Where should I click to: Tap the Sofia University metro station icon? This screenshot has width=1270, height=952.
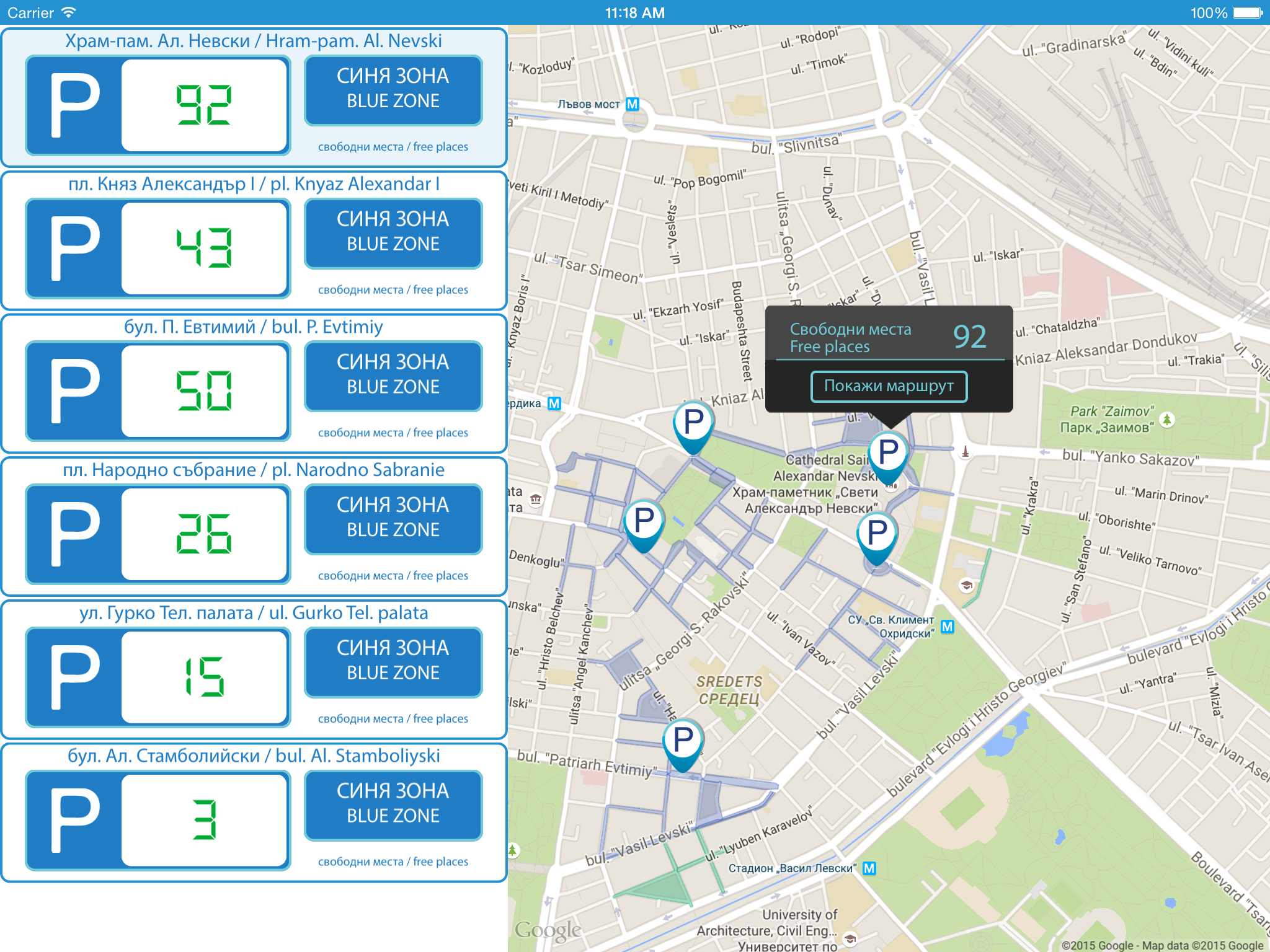pos(948,627)
